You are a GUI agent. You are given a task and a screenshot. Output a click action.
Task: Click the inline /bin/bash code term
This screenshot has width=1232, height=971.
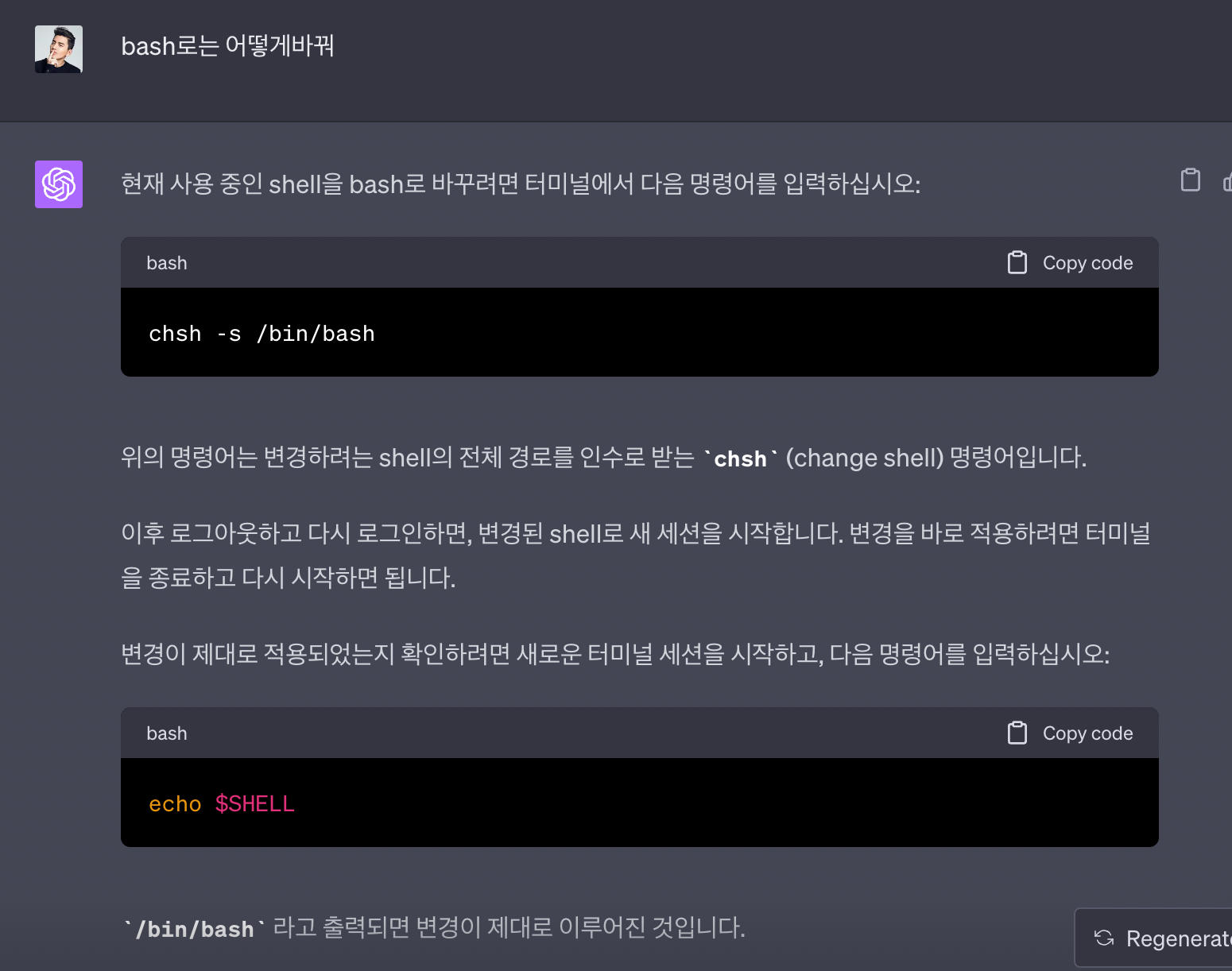point(195,929)
